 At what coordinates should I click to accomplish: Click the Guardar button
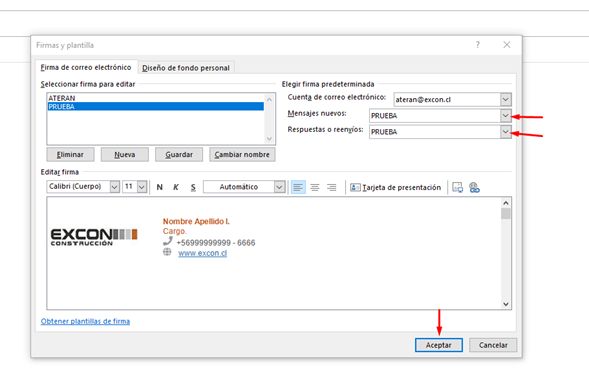[x=179, y=154]
